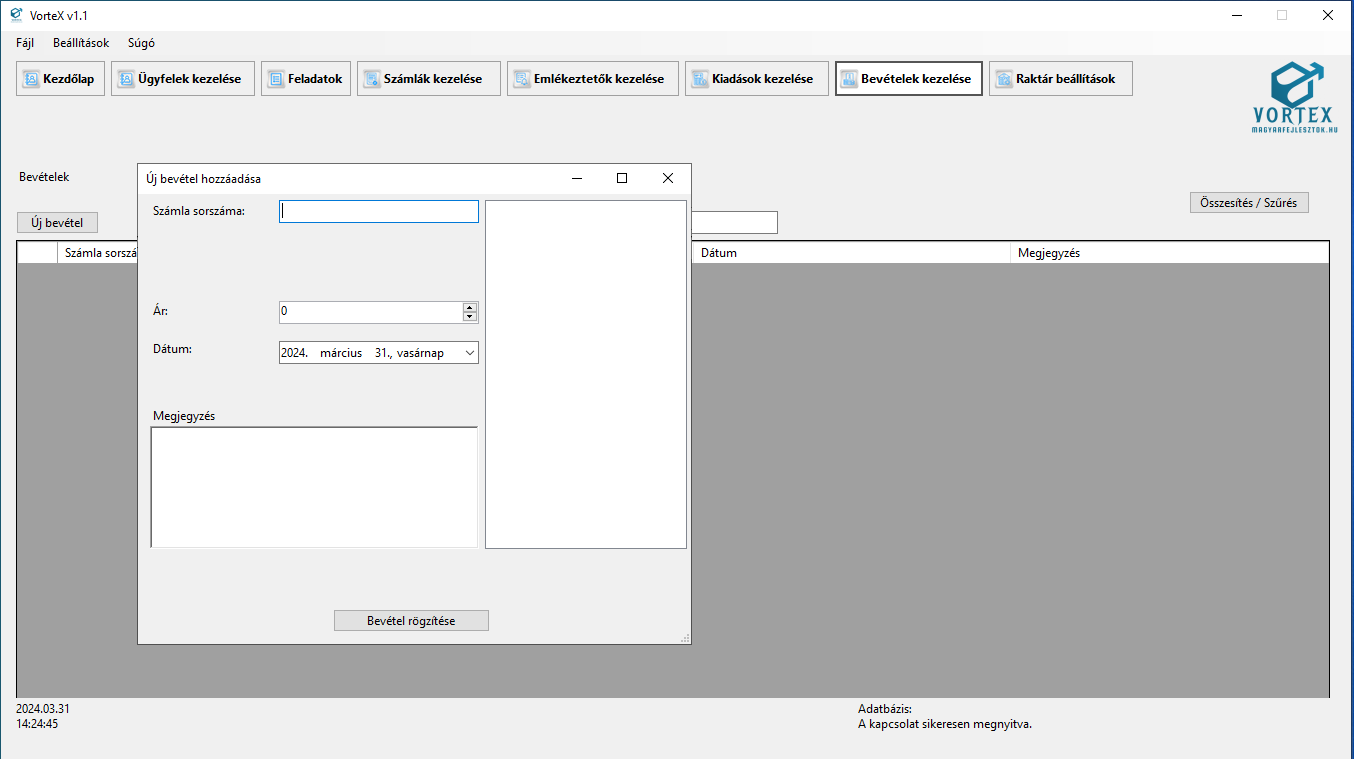
Task: Click the Vortex logo in corner
Action: tap(1294, 97)
